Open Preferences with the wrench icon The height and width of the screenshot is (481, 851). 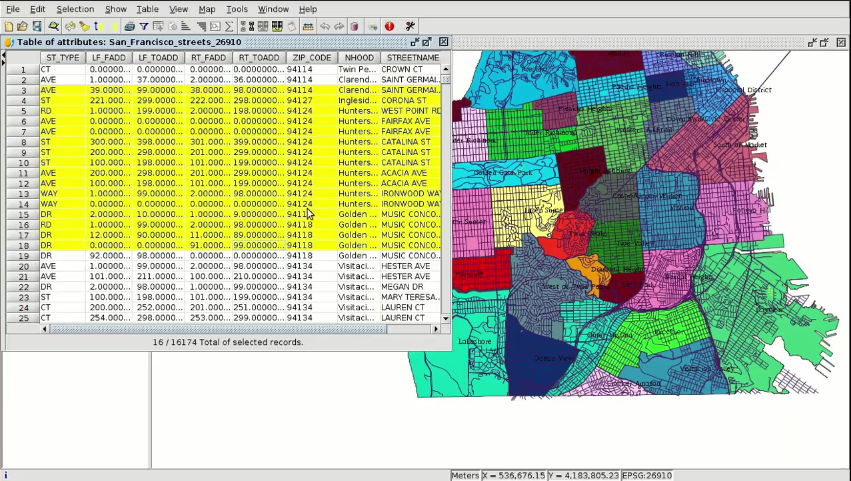(x=410, y=26)
